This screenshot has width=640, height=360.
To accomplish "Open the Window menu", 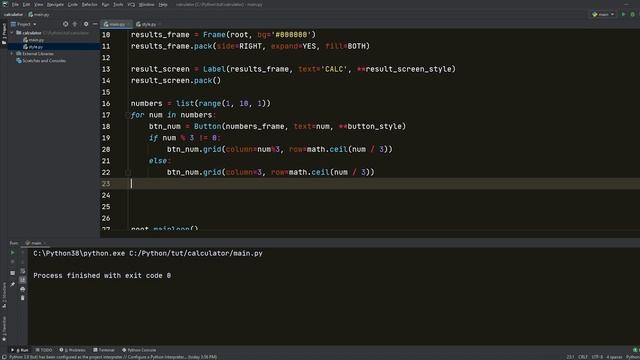I will click(x=146, y=4).
